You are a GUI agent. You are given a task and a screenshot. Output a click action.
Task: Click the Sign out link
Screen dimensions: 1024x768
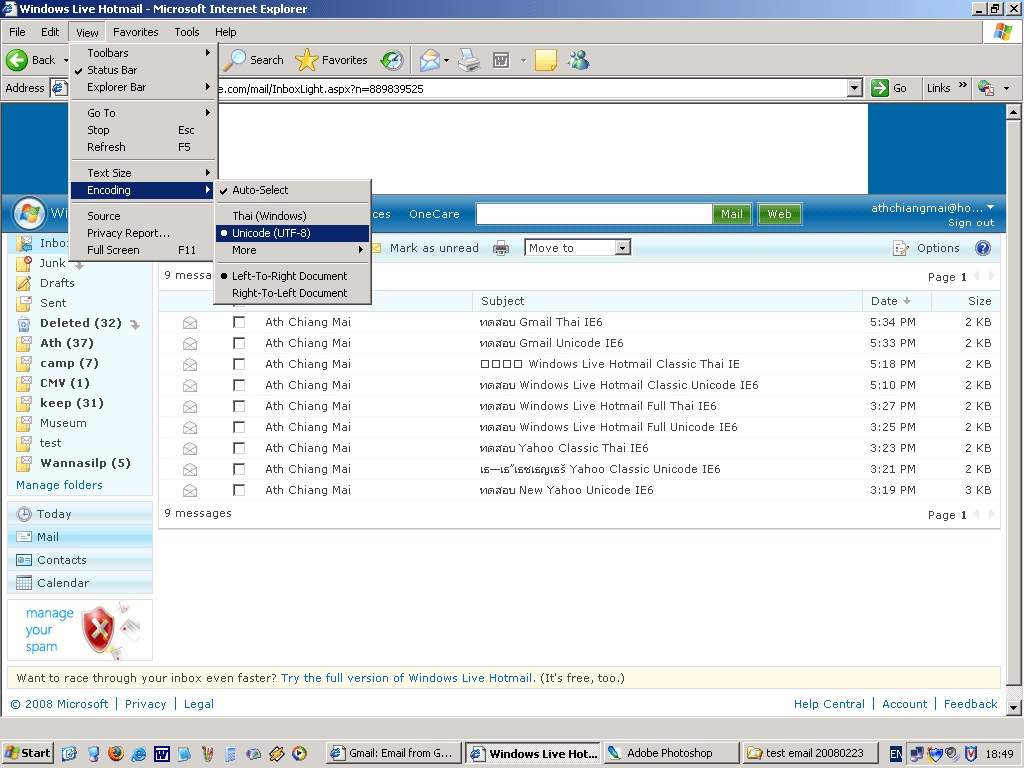click(971, 223)
